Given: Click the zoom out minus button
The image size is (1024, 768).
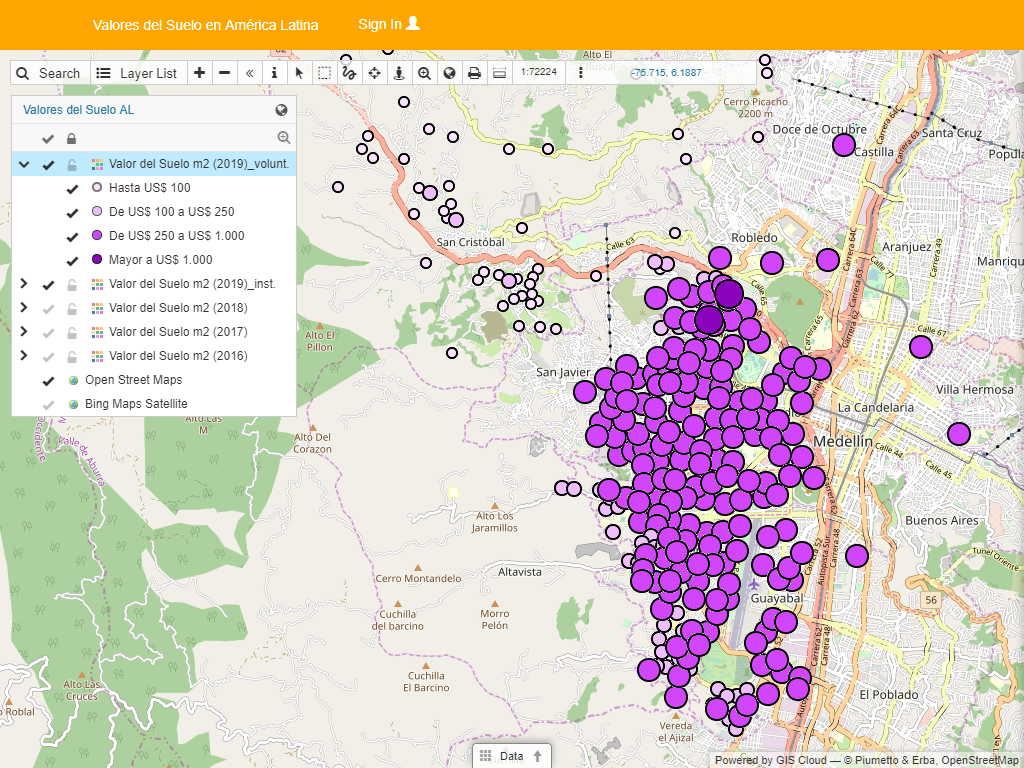Looking at the screenshot, I should [x=224, y=73].
